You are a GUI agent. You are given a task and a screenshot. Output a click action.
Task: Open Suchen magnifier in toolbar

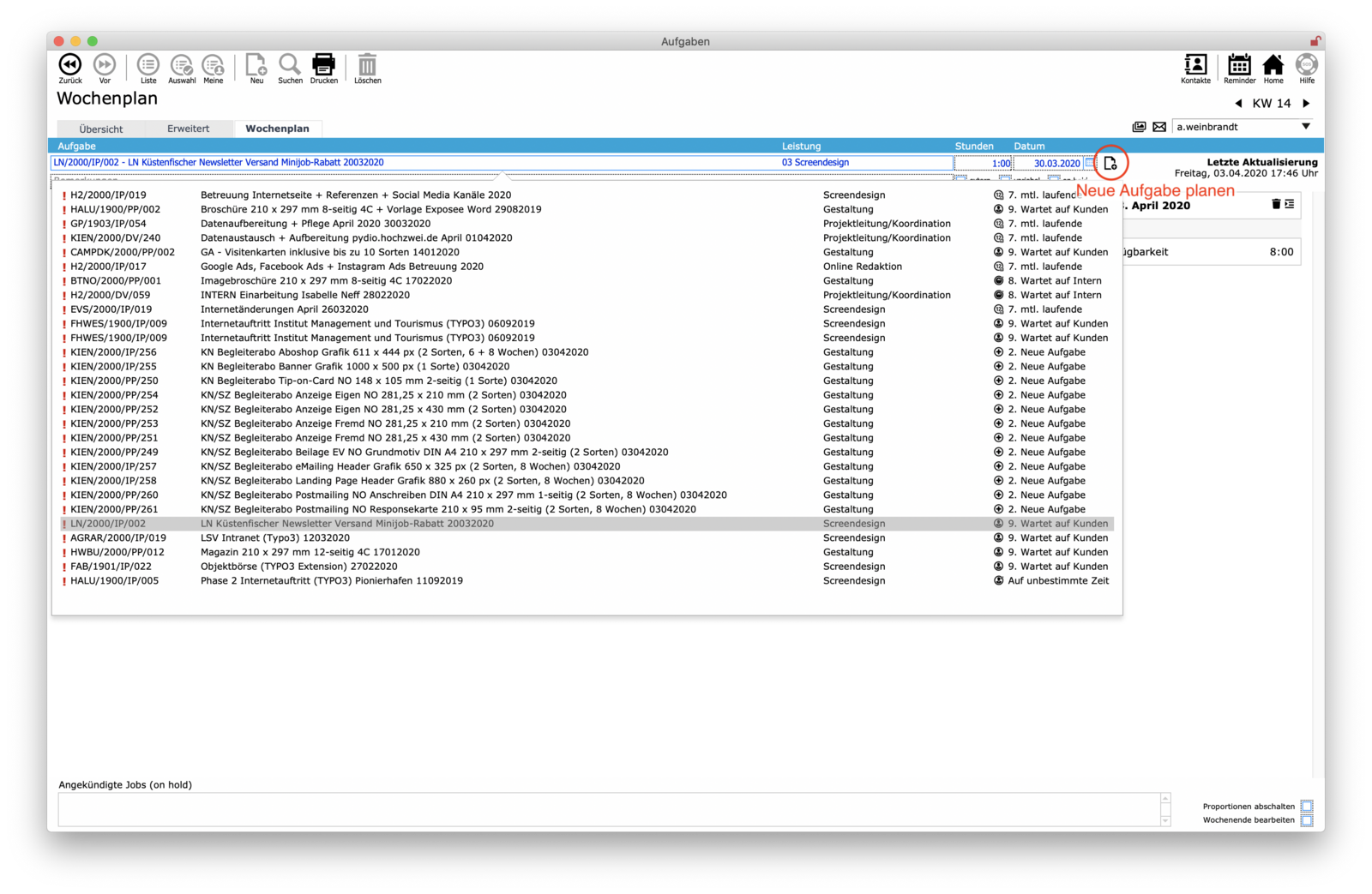(290, 65)
